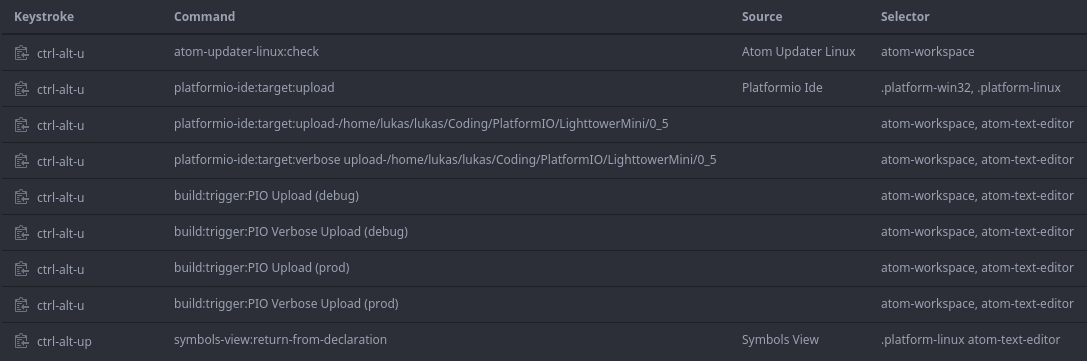Select the atom-updater-linux:check command text
This screenshot has width=1087, height=361.
pyautogui.click(x=246, y=52)
